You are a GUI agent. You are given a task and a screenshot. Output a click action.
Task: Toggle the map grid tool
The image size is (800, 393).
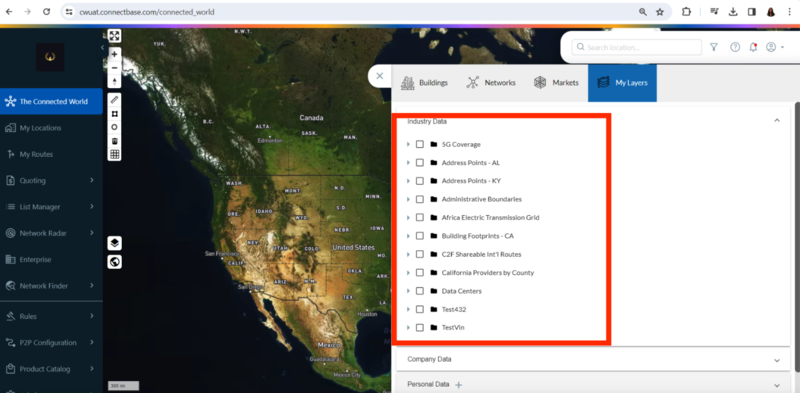115,154
